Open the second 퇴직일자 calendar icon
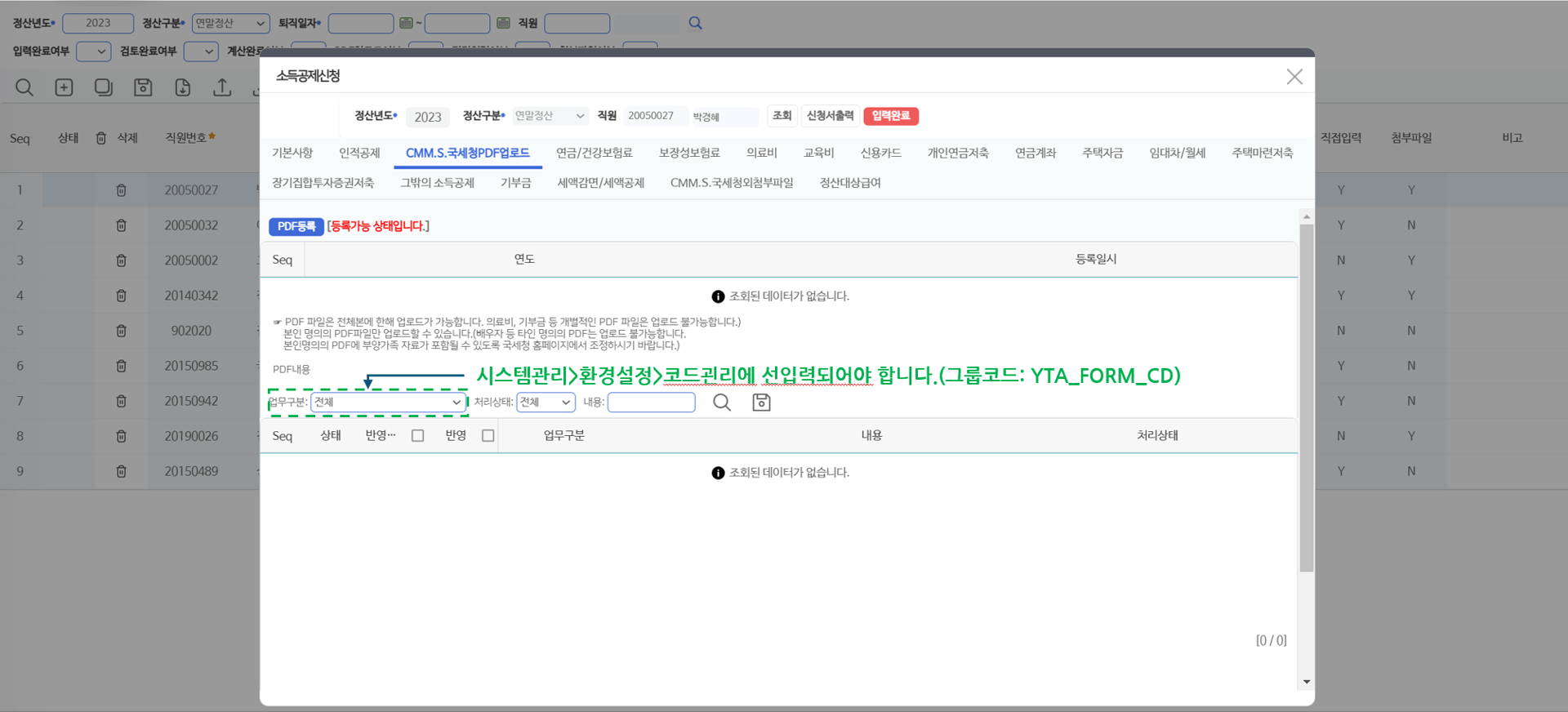 tap(503, 23)
